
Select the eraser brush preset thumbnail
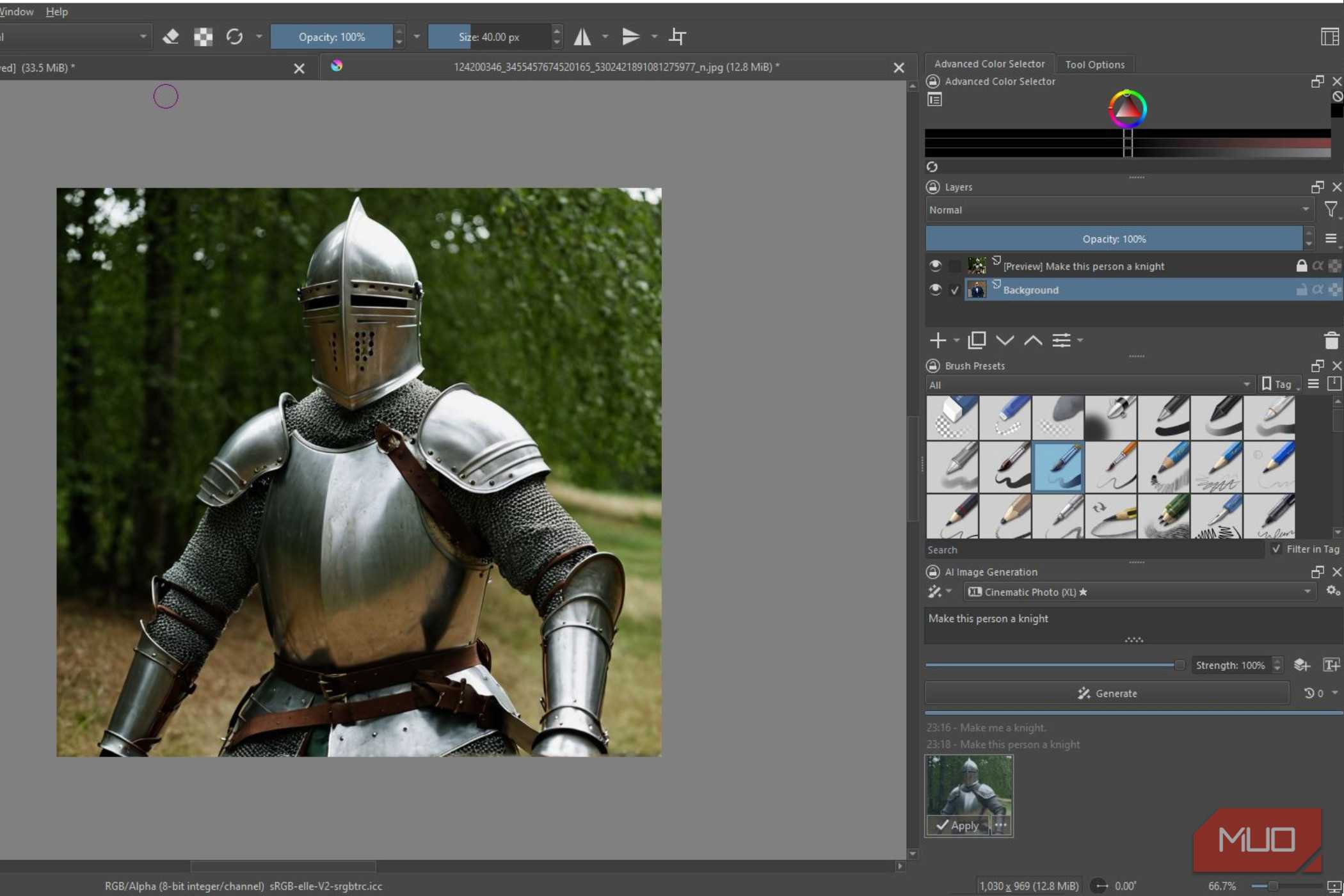pyautogui.click(x=952, y=417)
